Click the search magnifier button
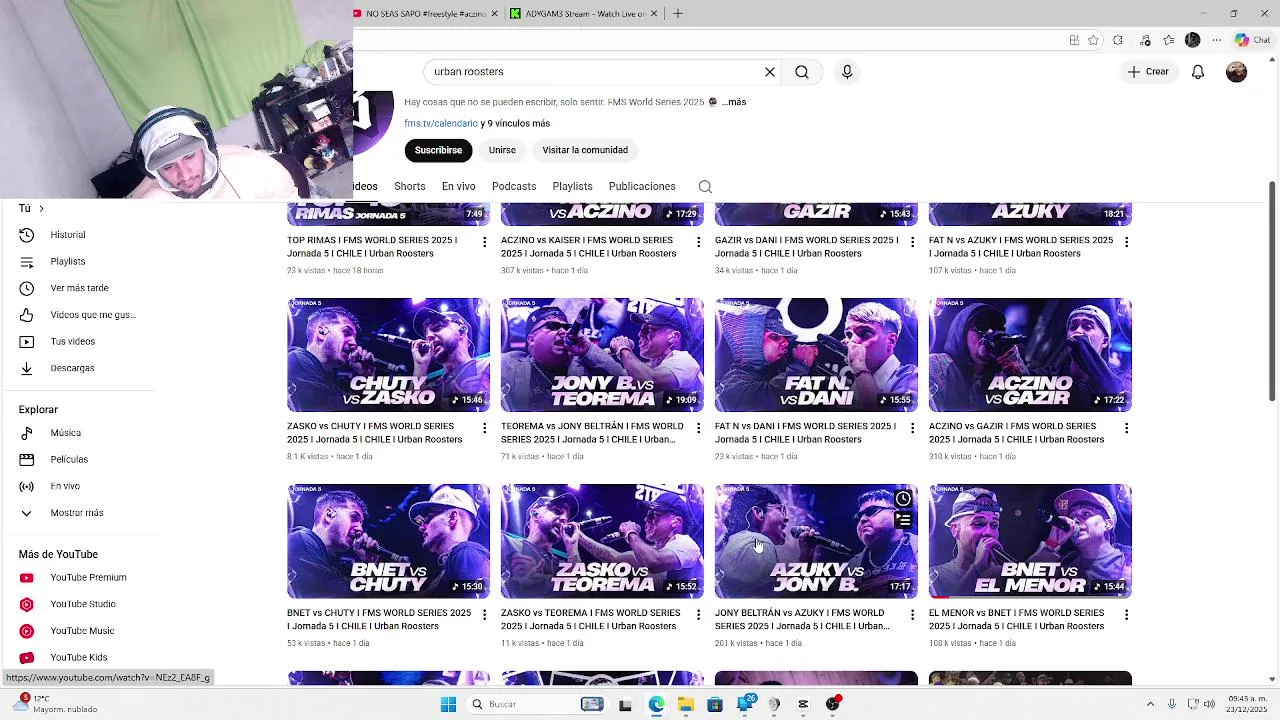Screen dimensions: 1280x720 click(802, 72)
